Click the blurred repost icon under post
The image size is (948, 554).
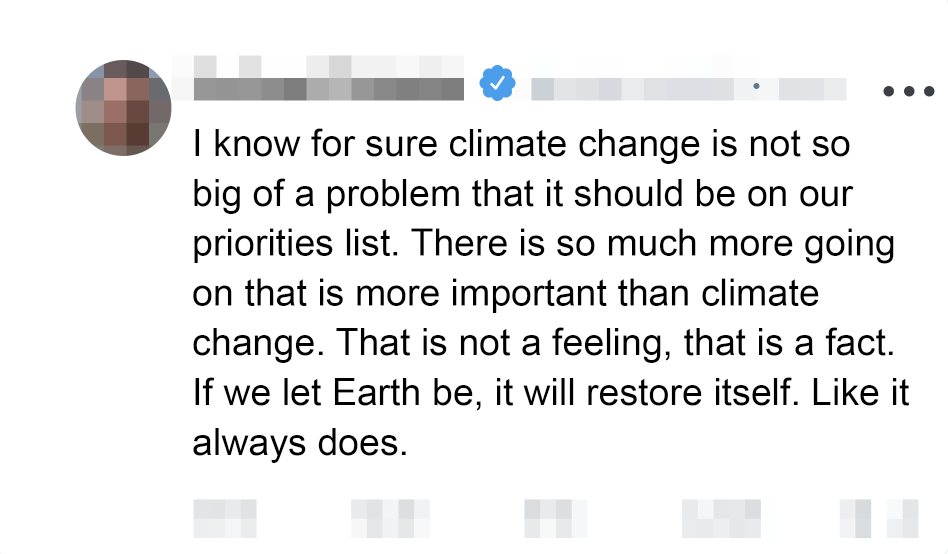388,519
